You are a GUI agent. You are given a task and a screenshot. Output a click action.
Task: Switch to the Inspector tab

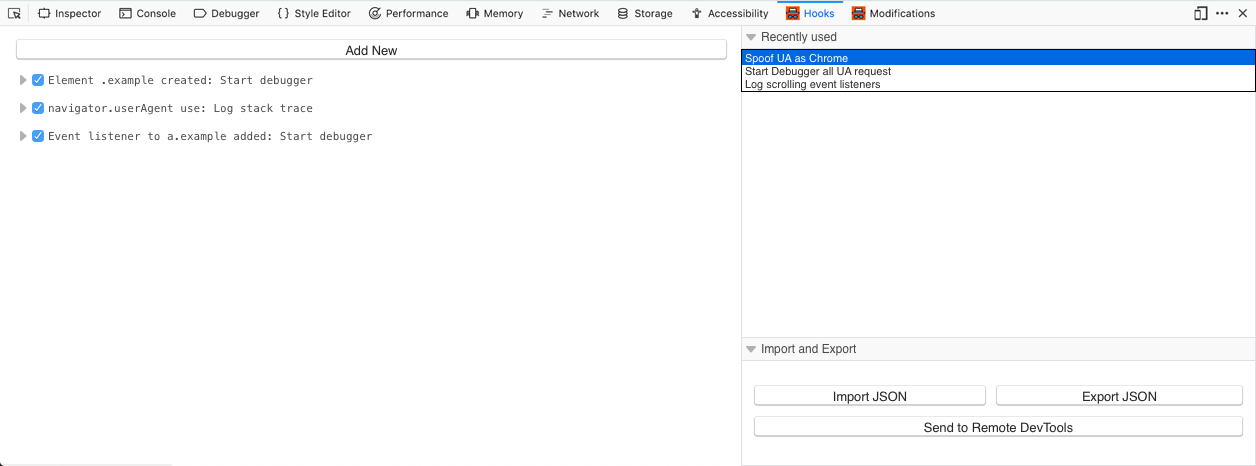tap(70, 13)
